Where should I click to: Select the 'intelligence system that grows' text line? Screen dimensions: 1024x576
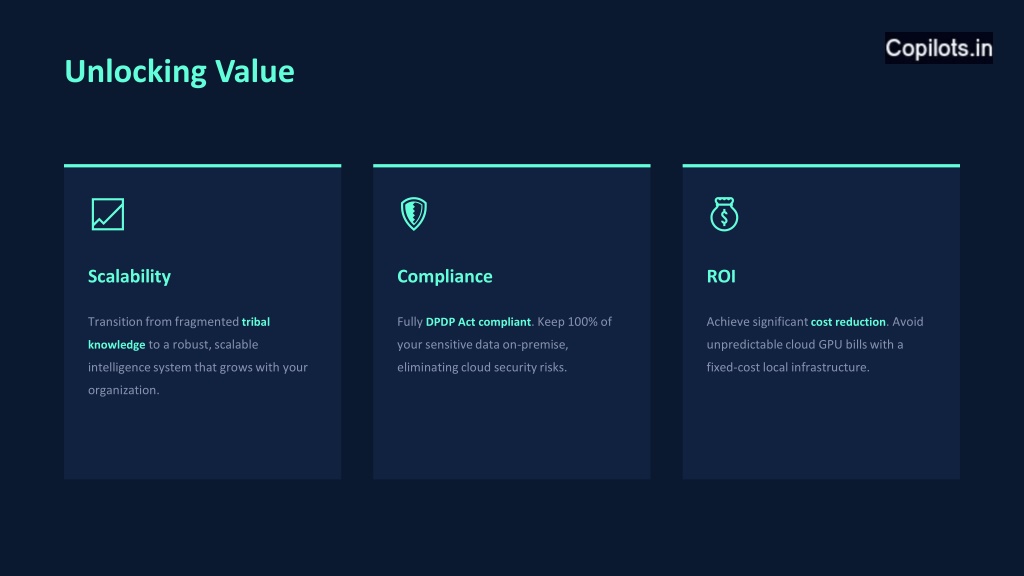pos(198,367)
